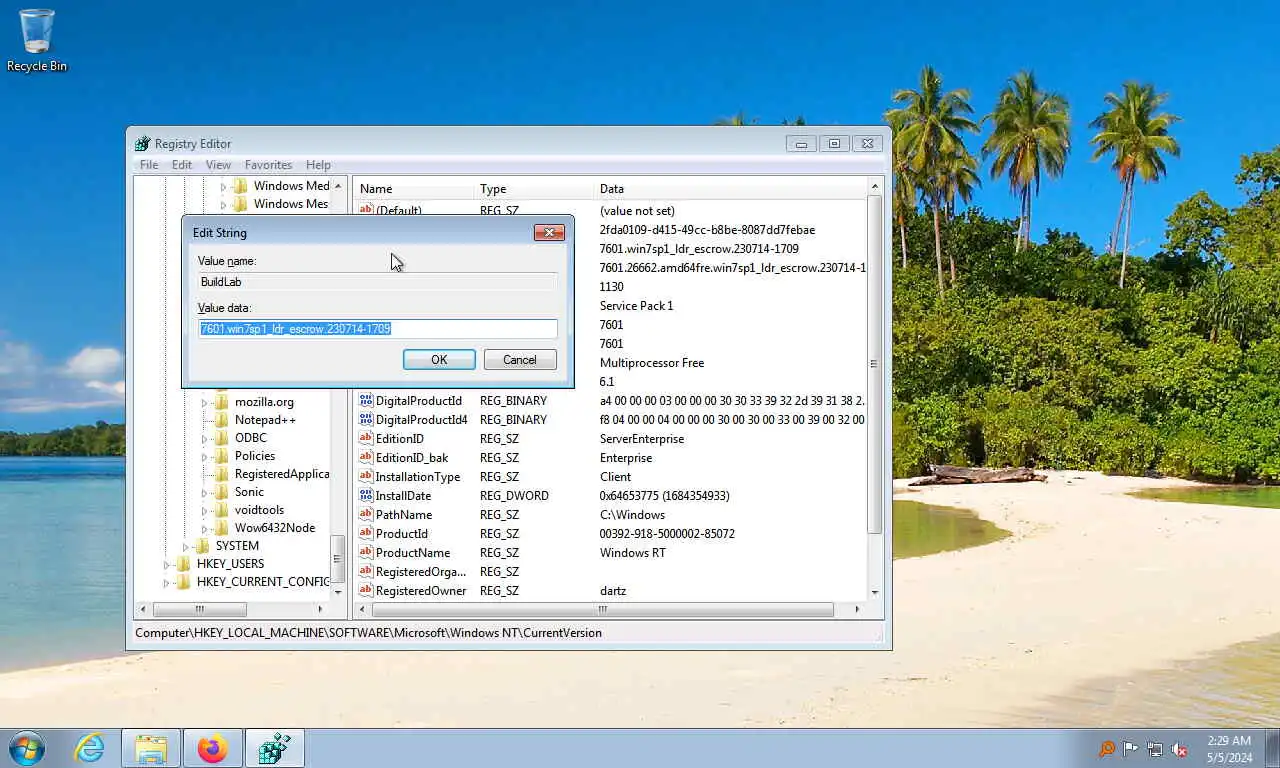The width and height of the screenshot is (1280, 768).
Task: Open the View menu
Action: click(x=218, y=165)
